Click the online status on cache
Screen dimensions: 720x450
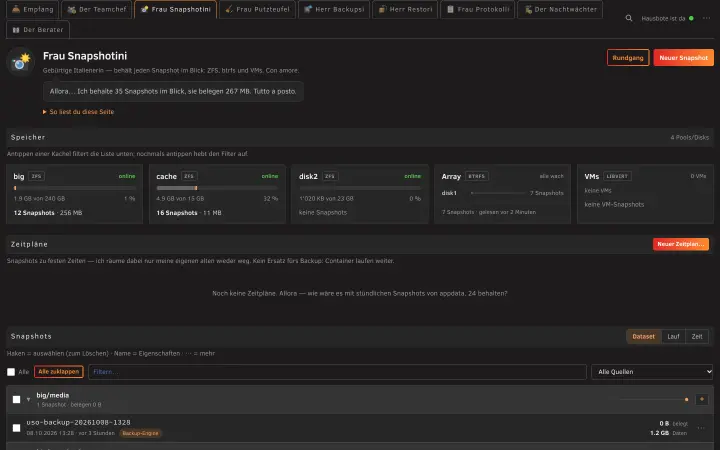point(270,176)
